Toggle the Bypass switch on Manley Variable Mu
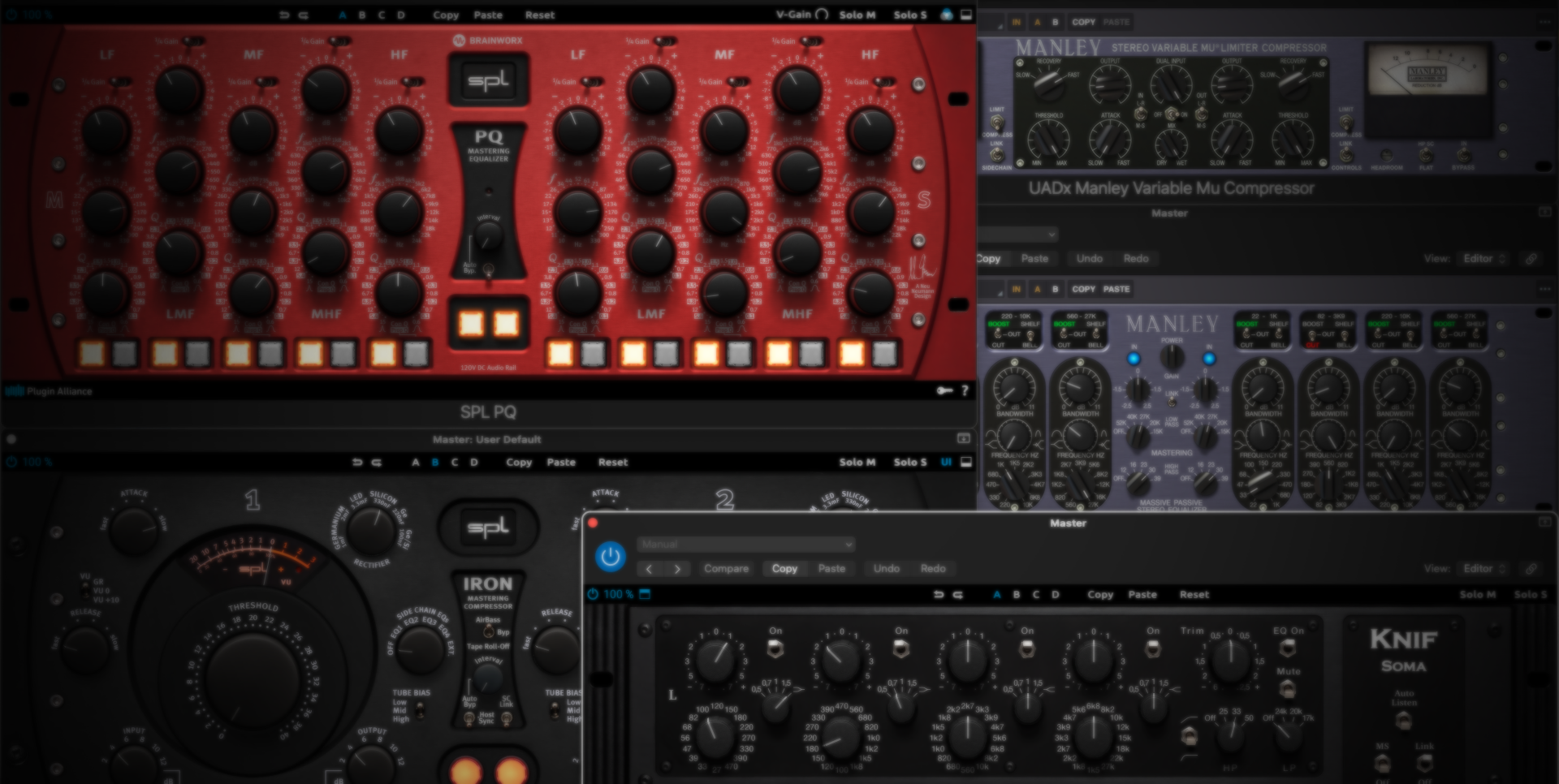 1463,153
